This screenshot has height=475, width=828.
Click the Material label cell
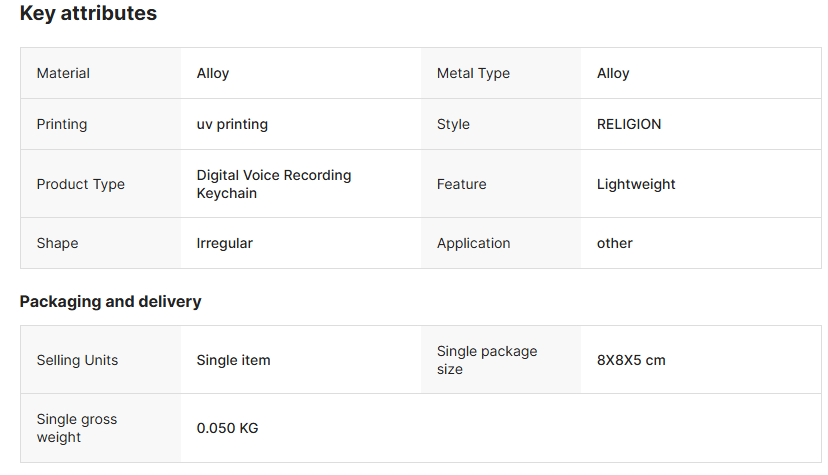63,73
